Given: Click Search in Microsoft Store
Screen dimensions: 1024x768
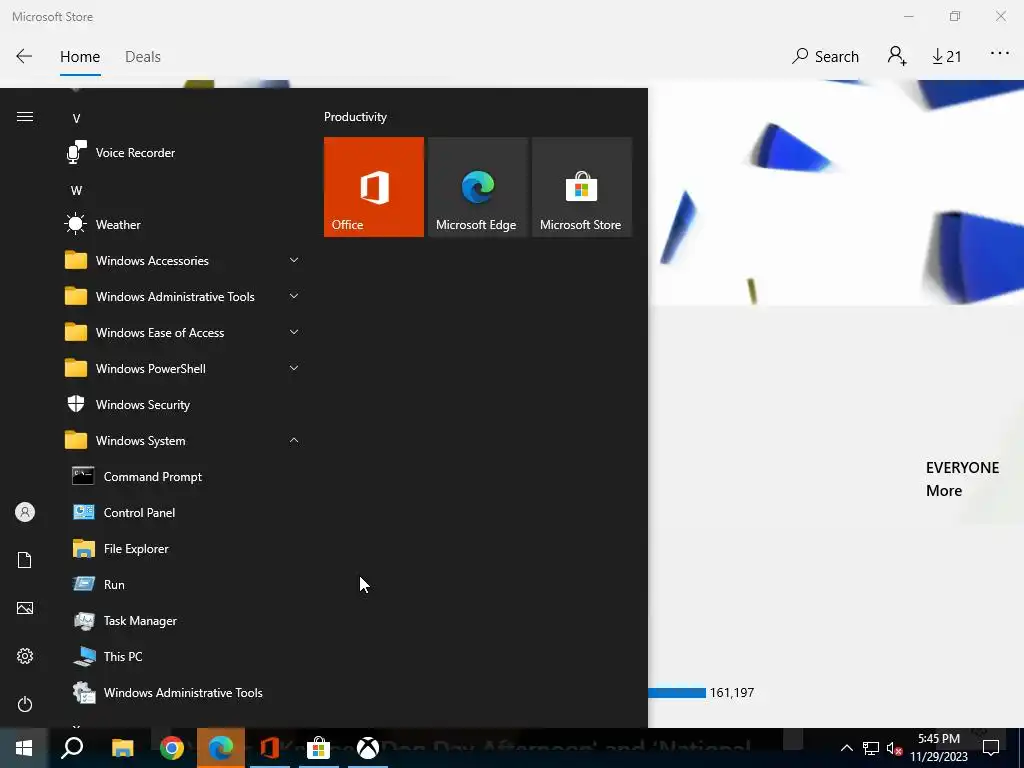Looking at the screenshot, I should pos(825,57).
